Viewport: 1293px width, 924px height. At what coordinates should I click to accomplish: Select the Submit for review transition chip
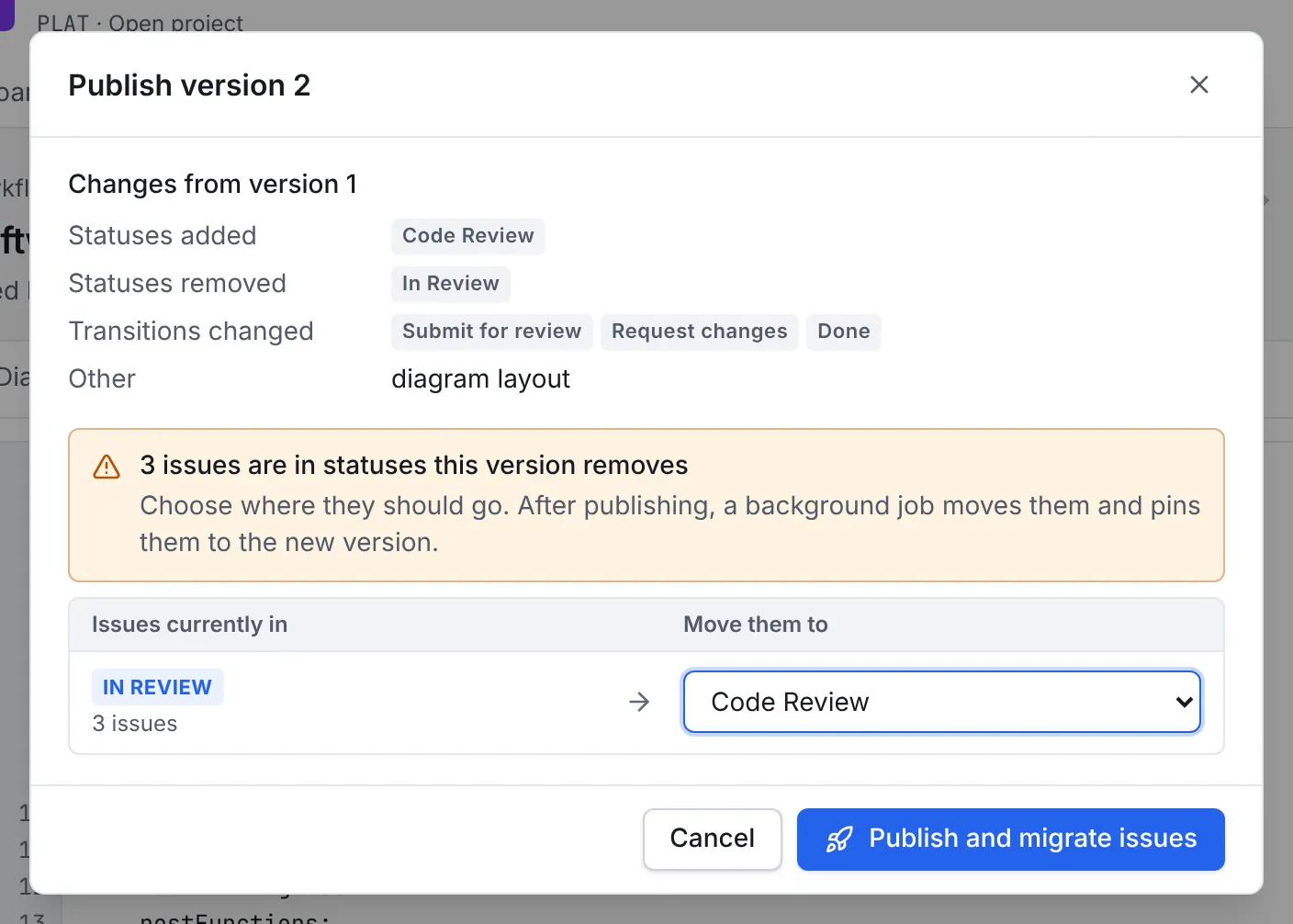click(x=491, y=332)
